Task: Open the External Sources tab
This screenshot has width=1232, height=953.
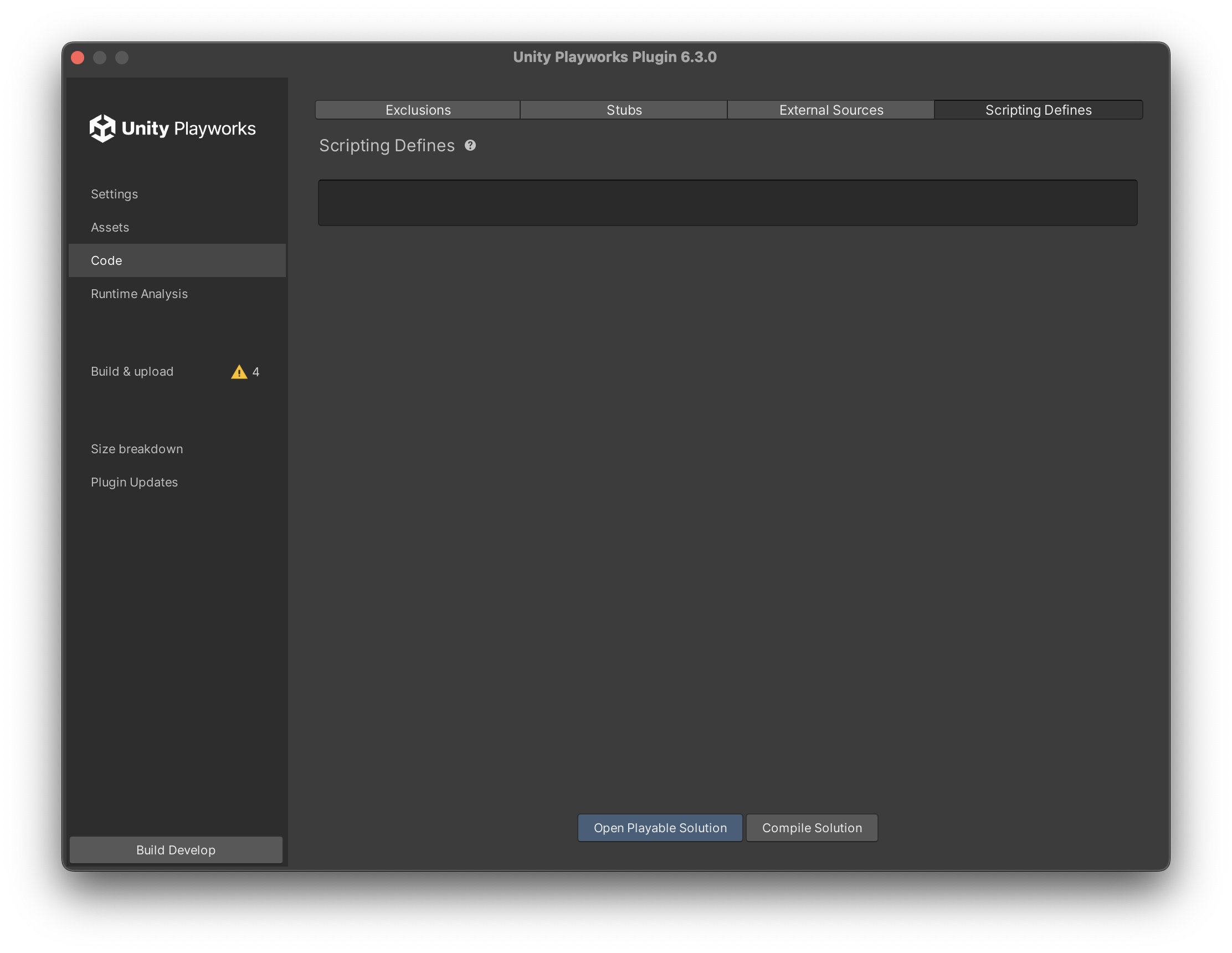Action: click(x=831, y=110)
